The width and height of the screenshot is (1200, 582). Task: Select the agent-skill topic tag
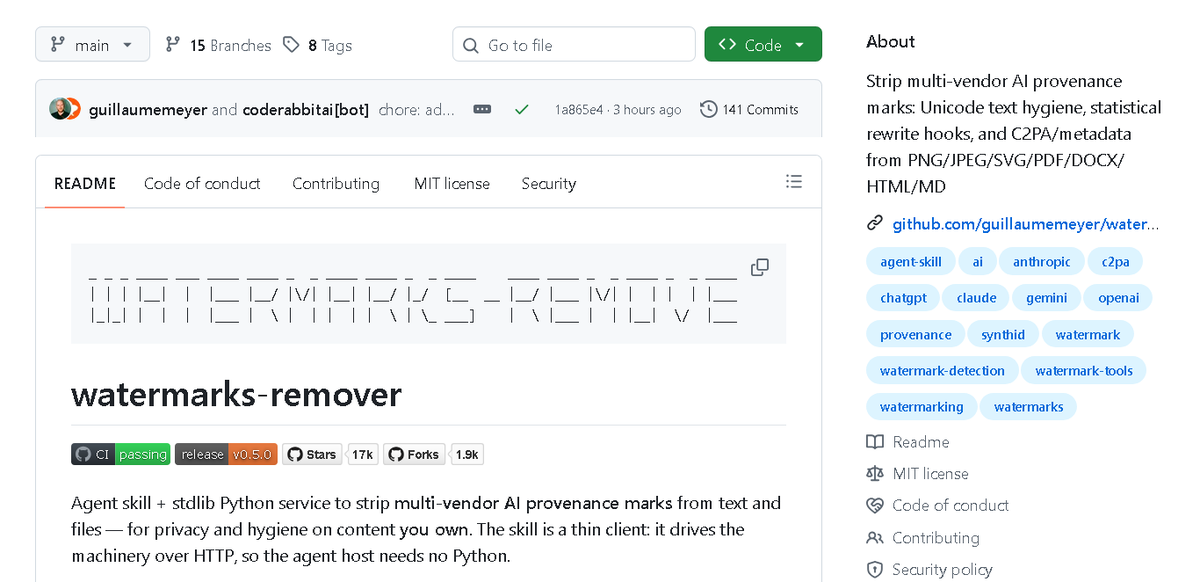tap(911, 262)
